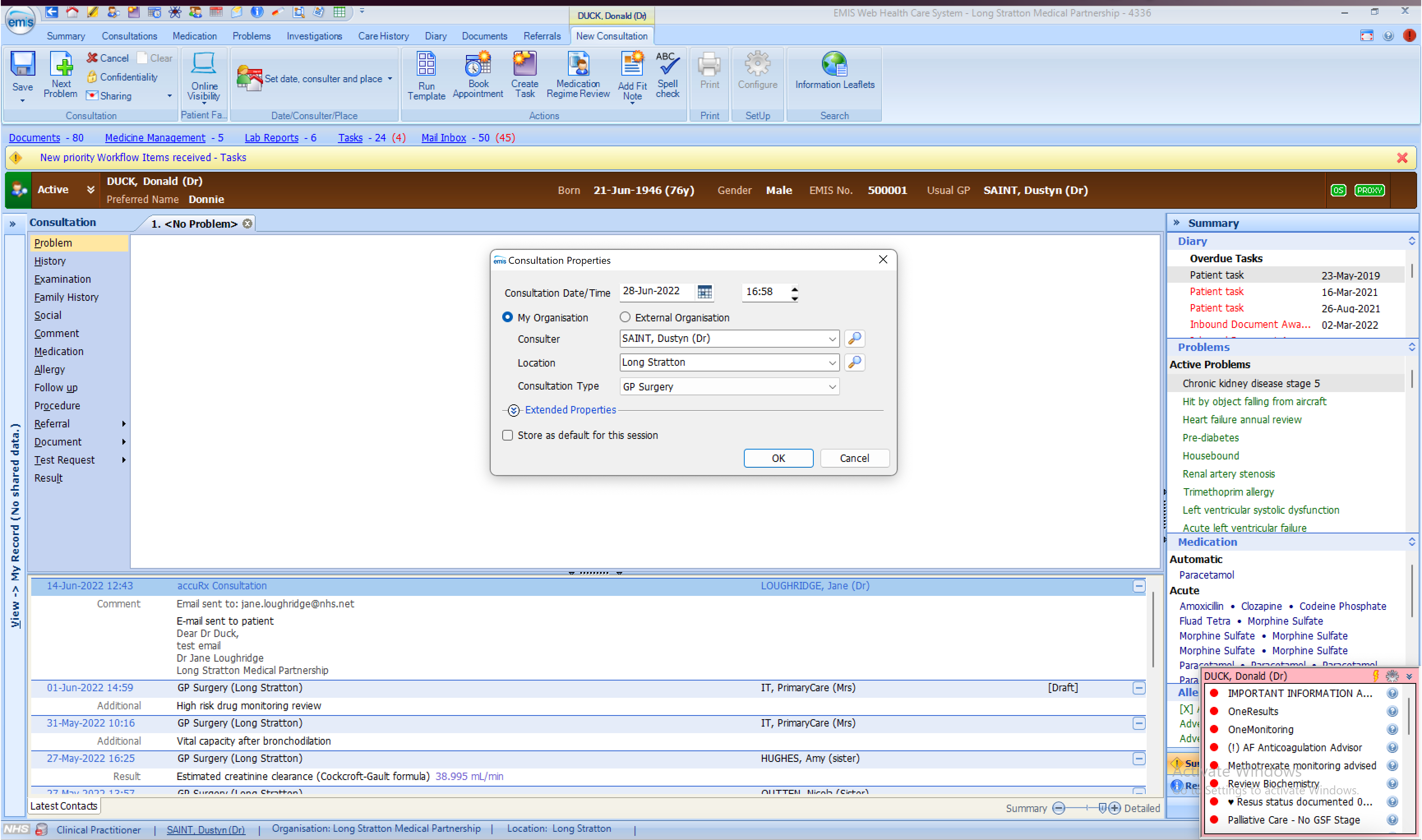The width and height of the screenshot is (1422, 840).
Task: Click the blue back arrow icon
Action: tap(51, 12)
